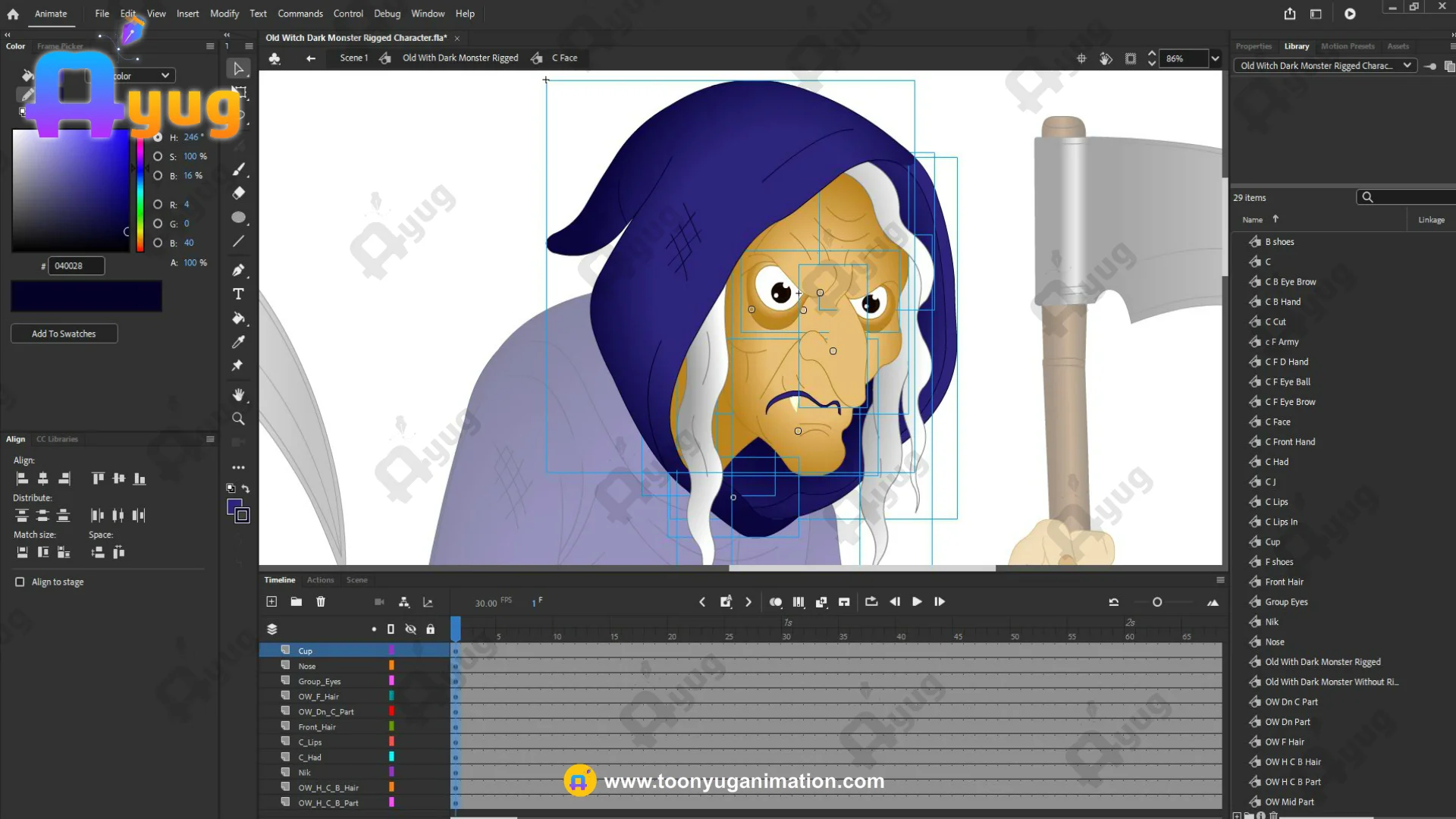Click the new layer icon in timeline
This screenshot has width=1456, height=819.
[x=271, y=601]
